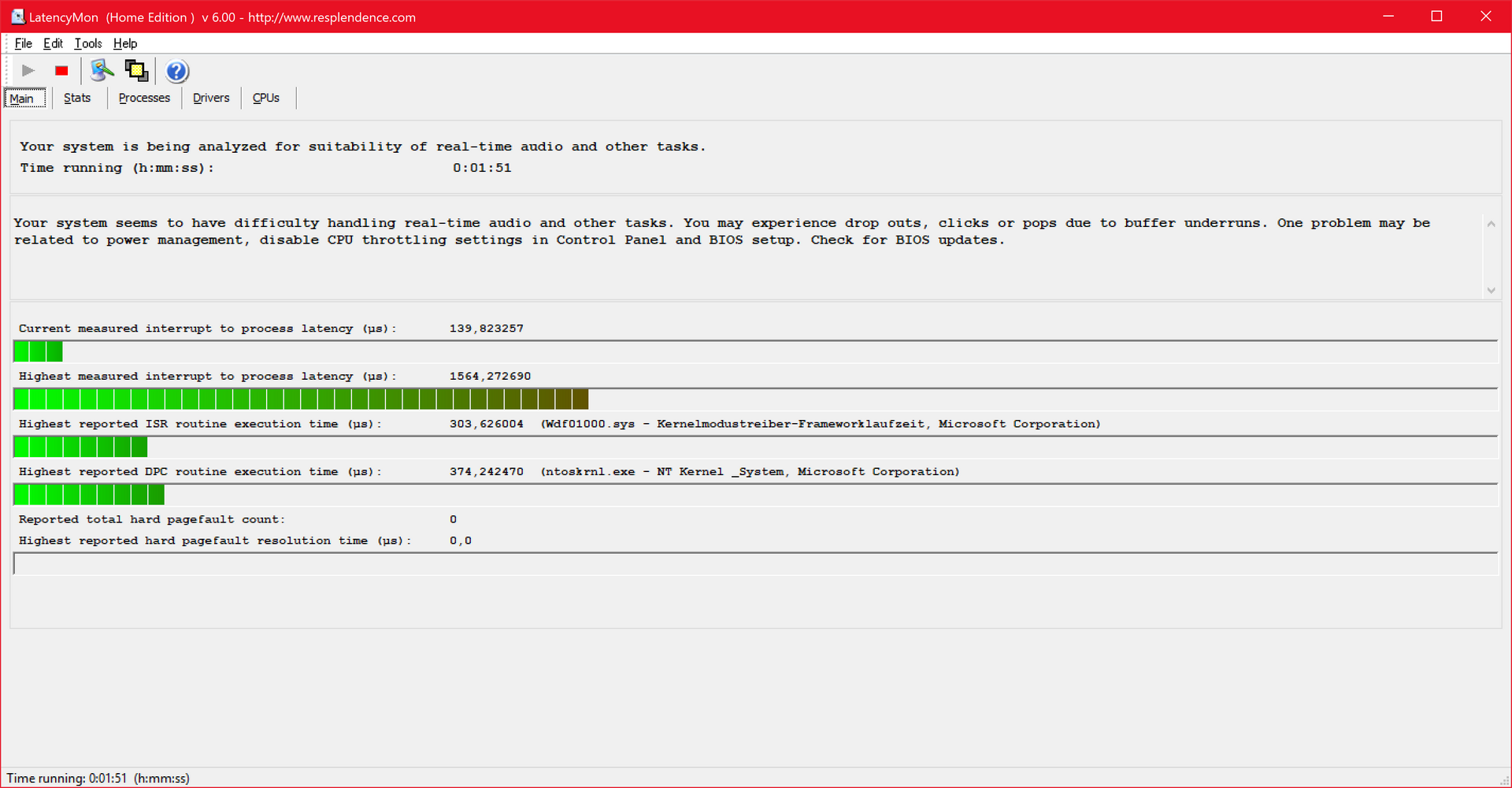Click the pagefault resolution time value 0,0
This screenshot has width=1512, height=788.
click(461, 541)
